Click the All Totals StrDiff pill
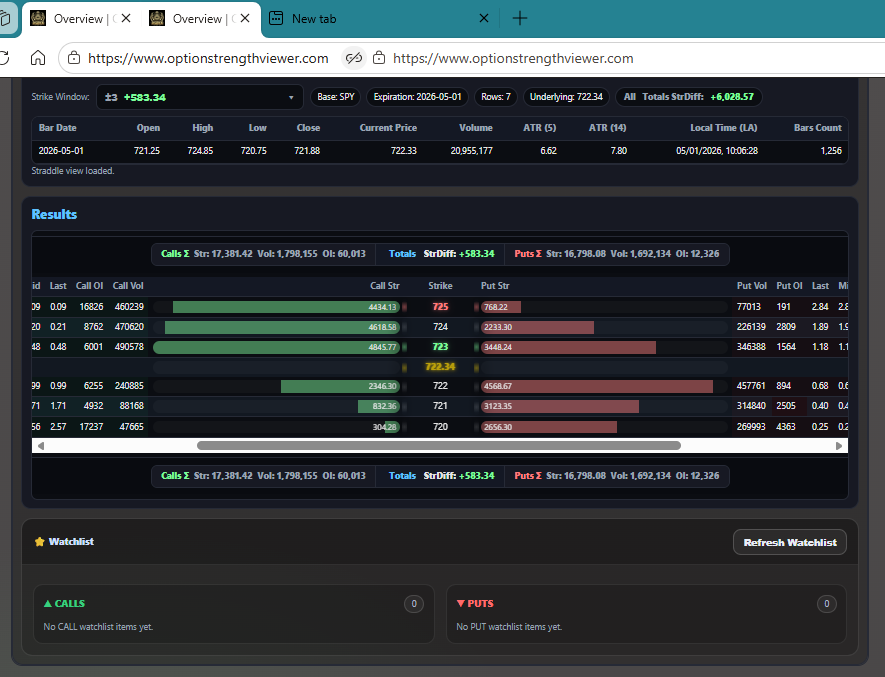Image resolution: width=885 pixels, height=677 pixels. coord(689,97)
